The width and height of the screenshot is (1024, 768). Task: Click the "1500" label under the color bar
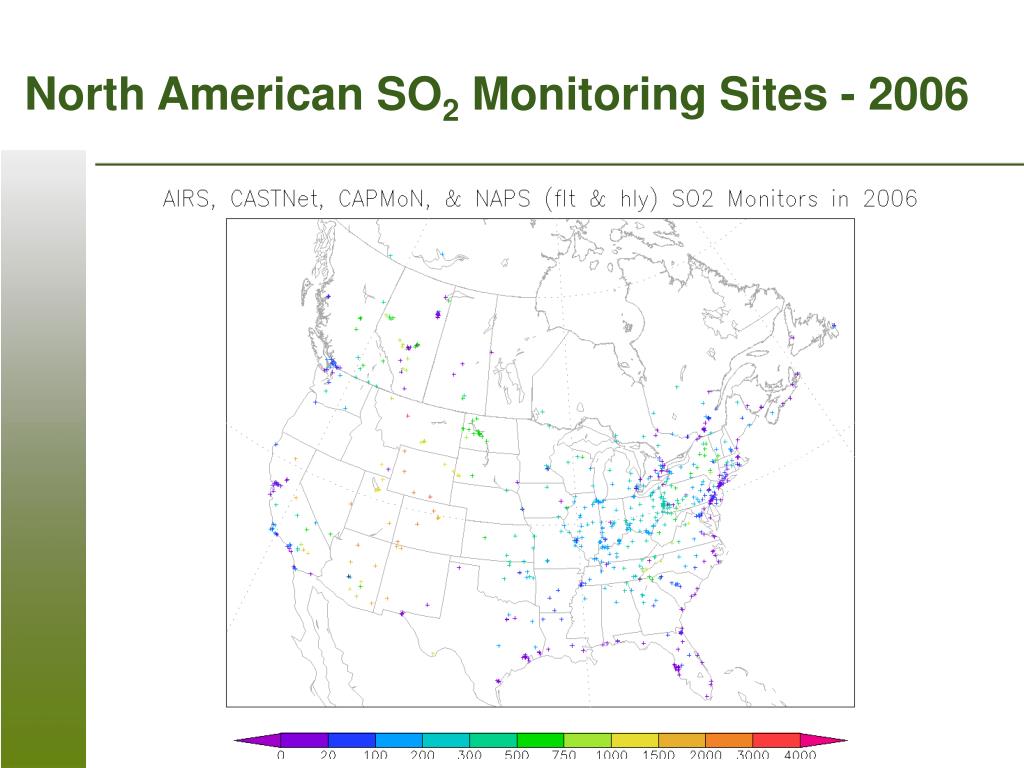pyautogui.click(x=659, y=754)
